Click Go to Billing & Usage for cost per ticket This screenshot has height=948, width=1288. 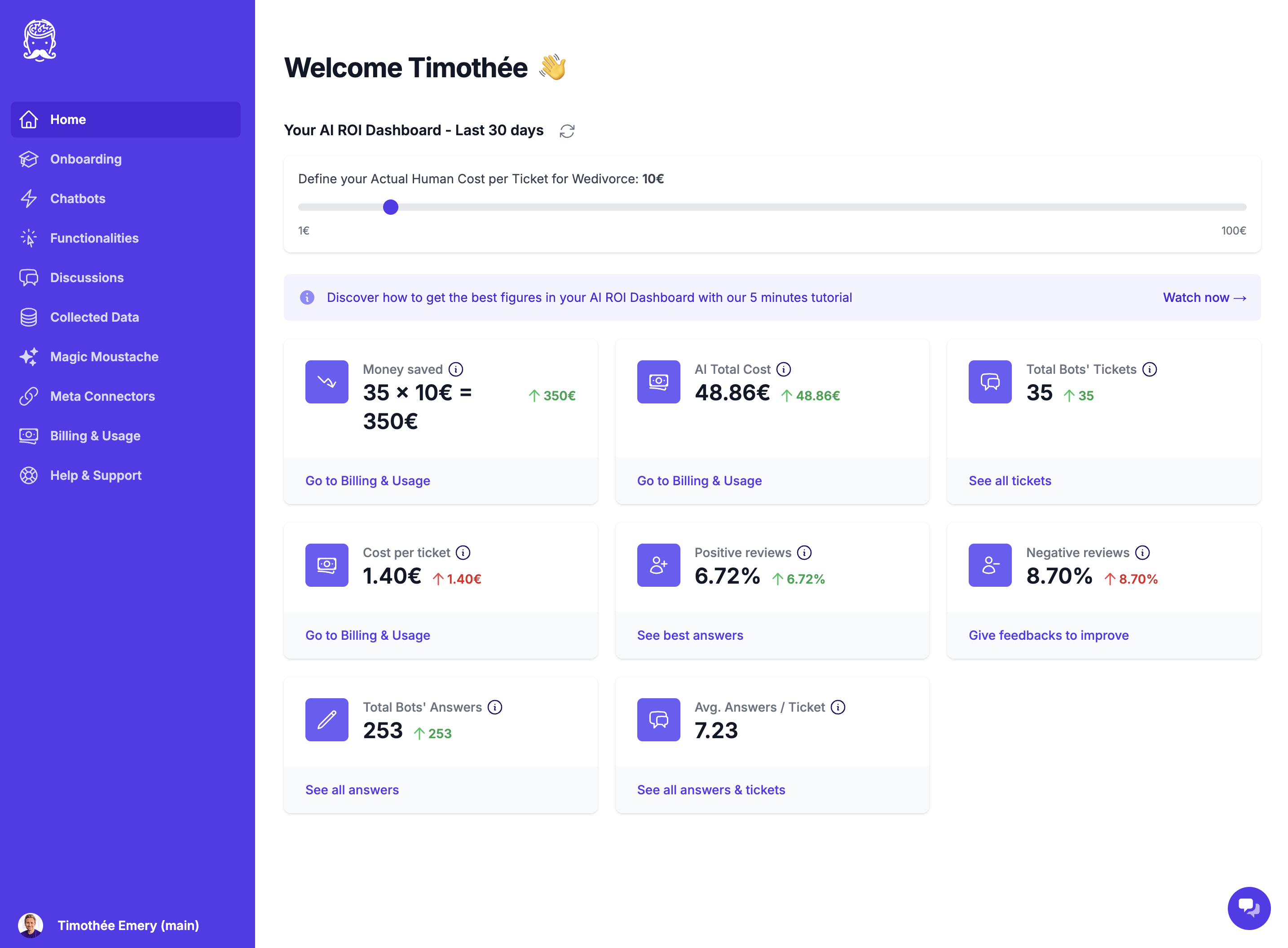click(368, 635)
